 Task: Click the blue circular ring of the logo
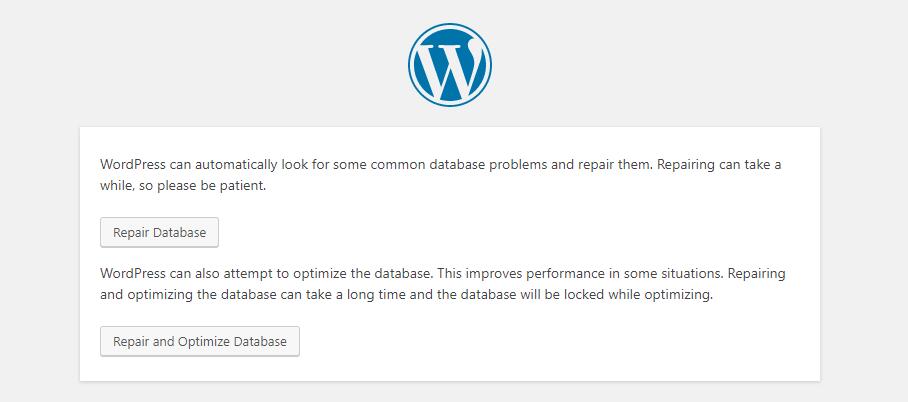click(413, 63)
